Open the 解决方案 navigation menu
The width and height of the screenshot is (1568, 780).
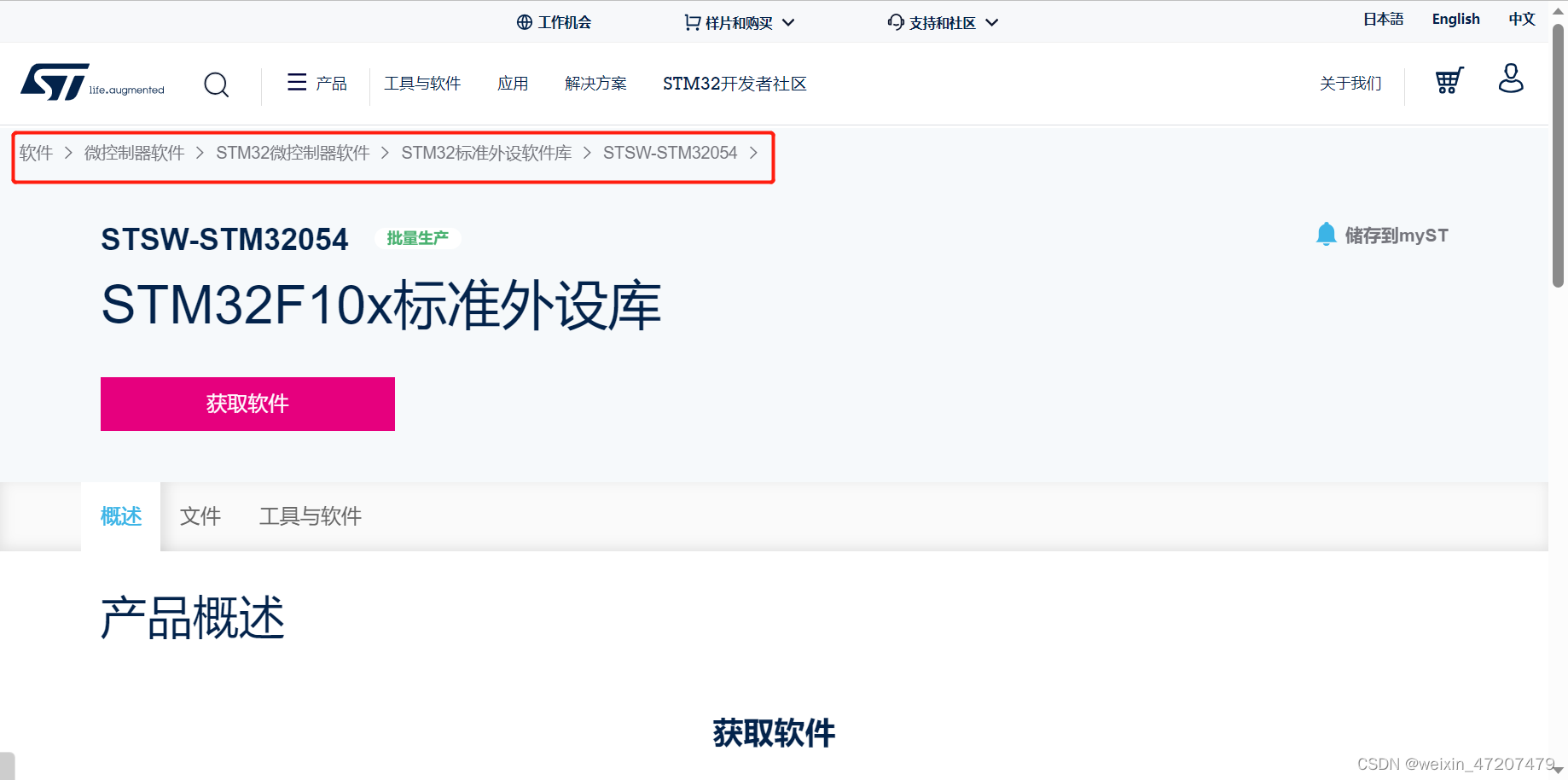pyautogui.click(x=595, y=84)
